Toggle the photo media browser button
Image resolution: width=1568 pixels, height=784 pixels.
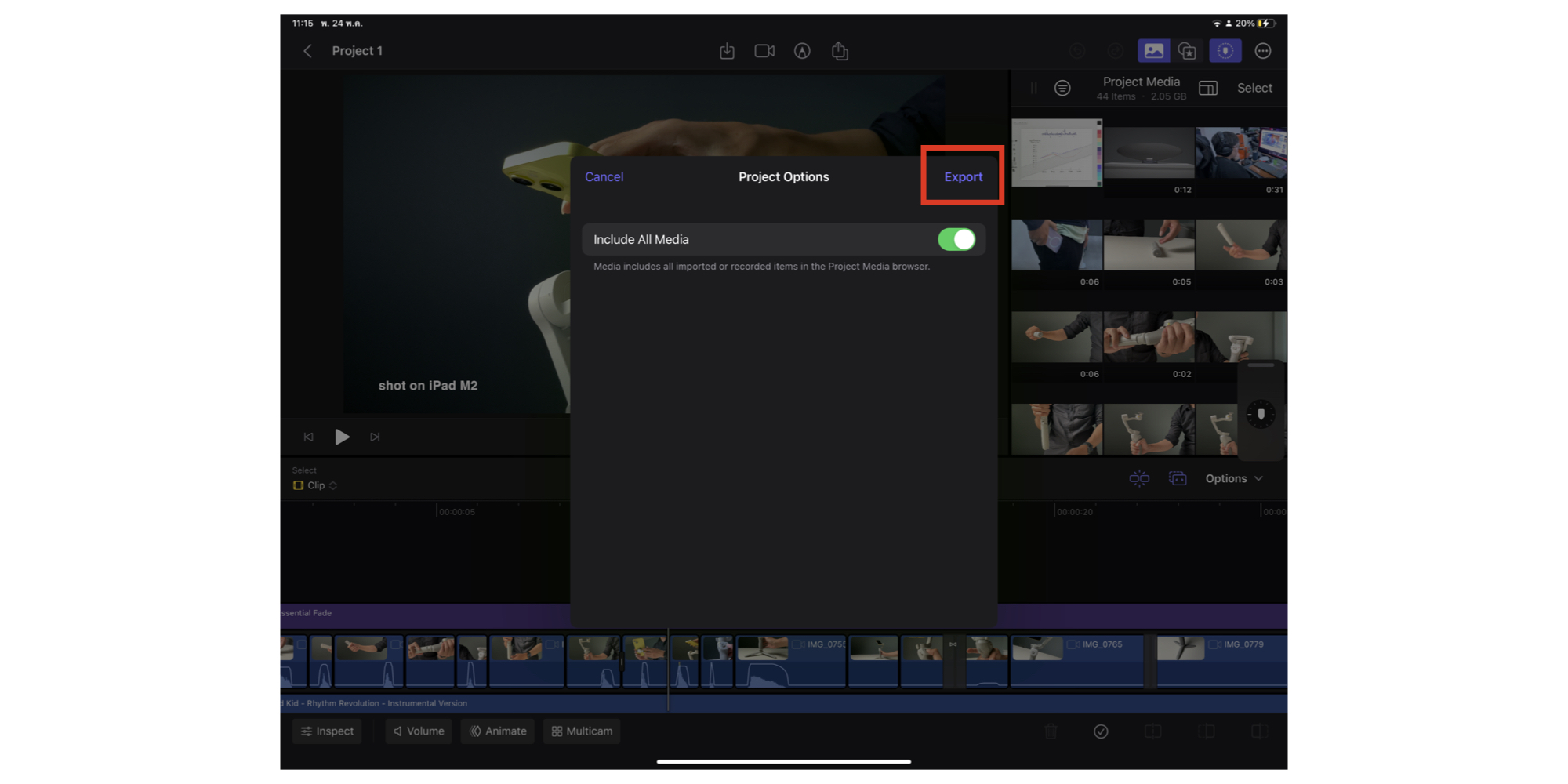tap(1153, 51)
